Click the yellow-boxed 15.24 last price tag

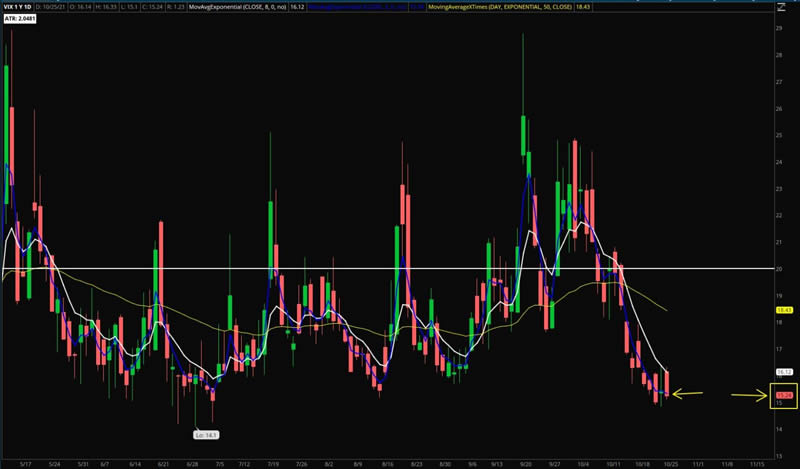pos(784,397)
